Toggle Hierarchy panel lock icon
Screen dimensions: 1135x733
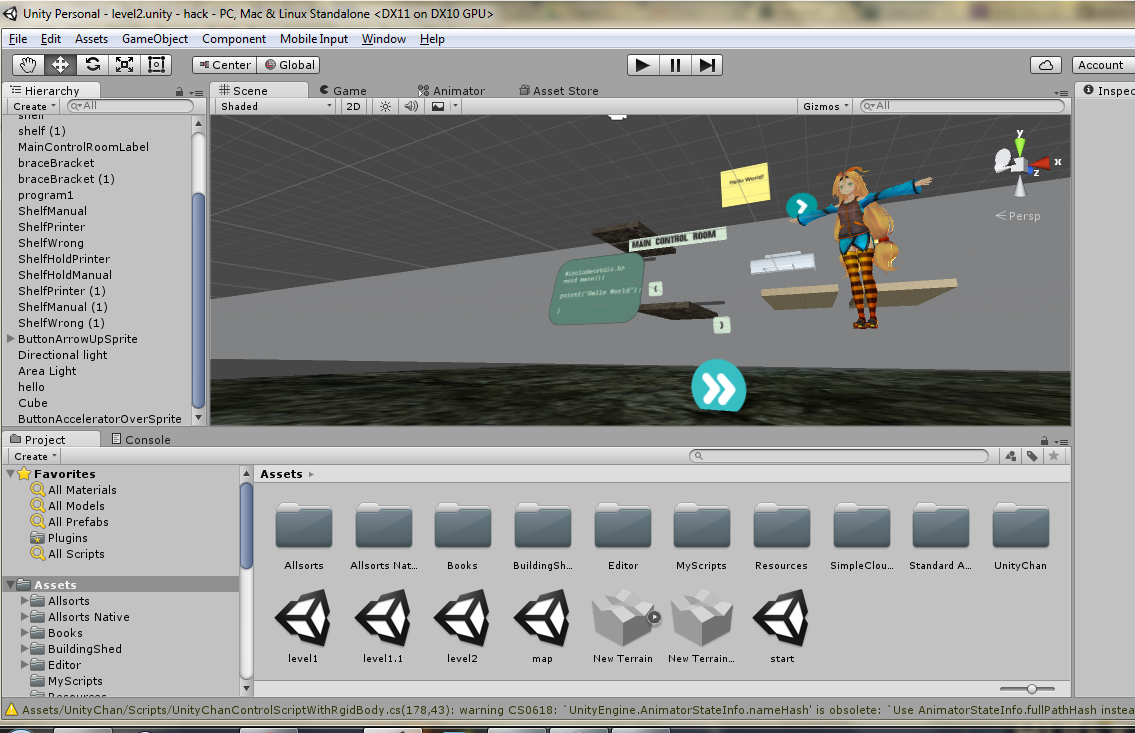click(179, 92)
